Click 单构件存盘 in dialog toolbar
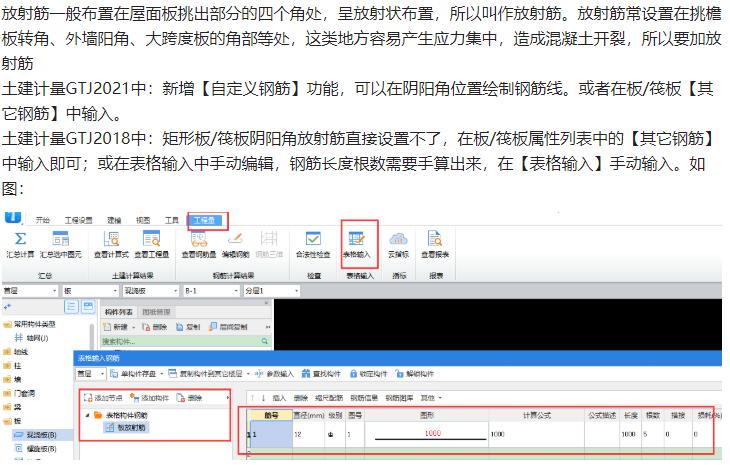This screenshot has height=465, width=730. coord(133,374)
